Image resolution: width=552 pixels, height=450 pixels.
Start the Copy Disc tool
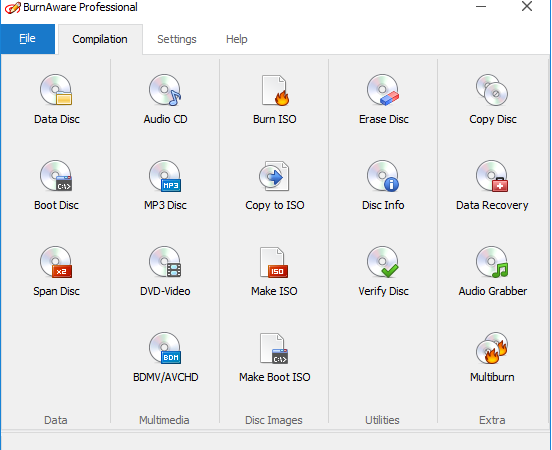[x=493, y=100]
